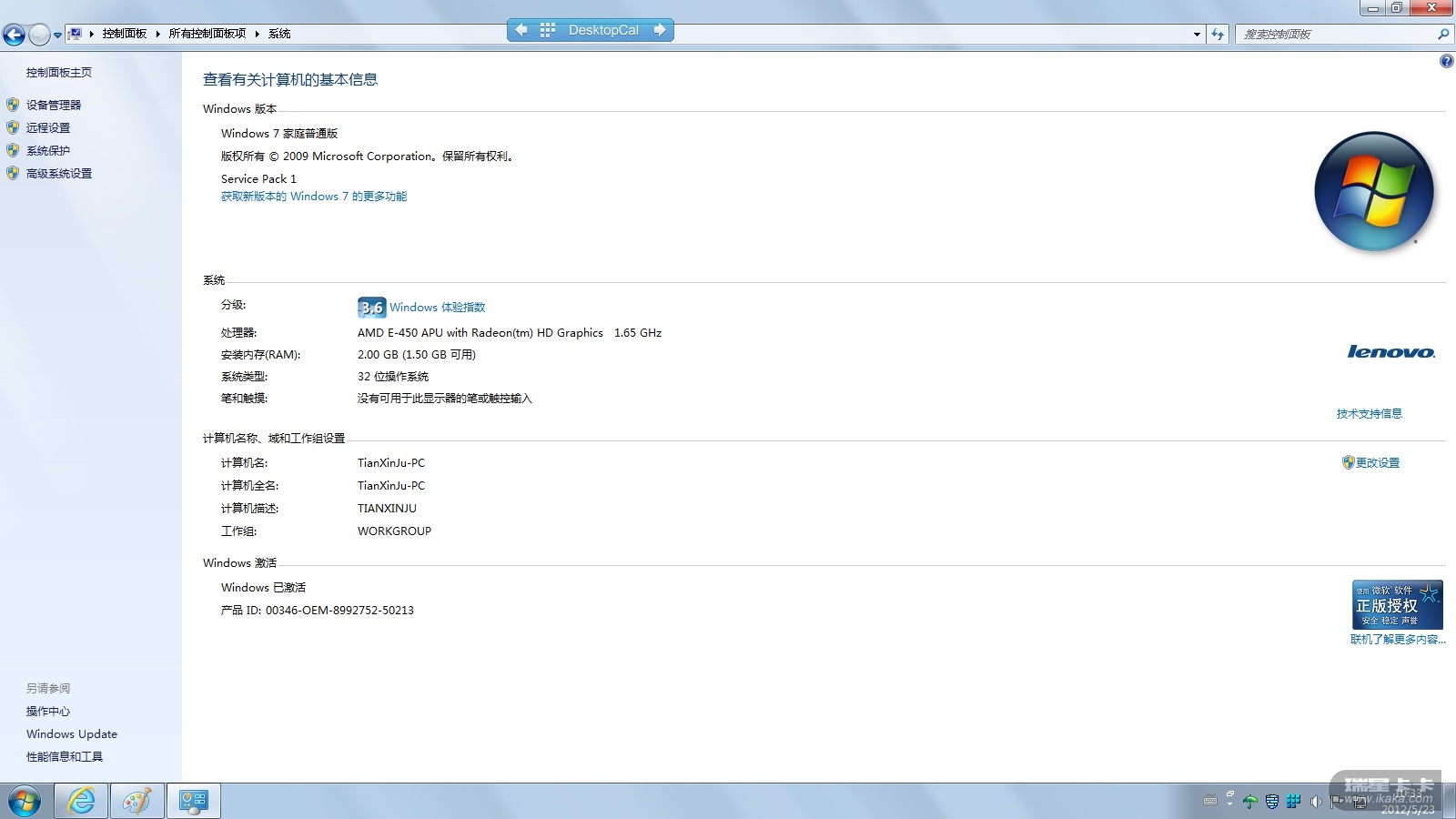Viewport: 1456px width, 819px height.
Task: Click the shield icon beside 更改设置
Action: [1349, 462]
